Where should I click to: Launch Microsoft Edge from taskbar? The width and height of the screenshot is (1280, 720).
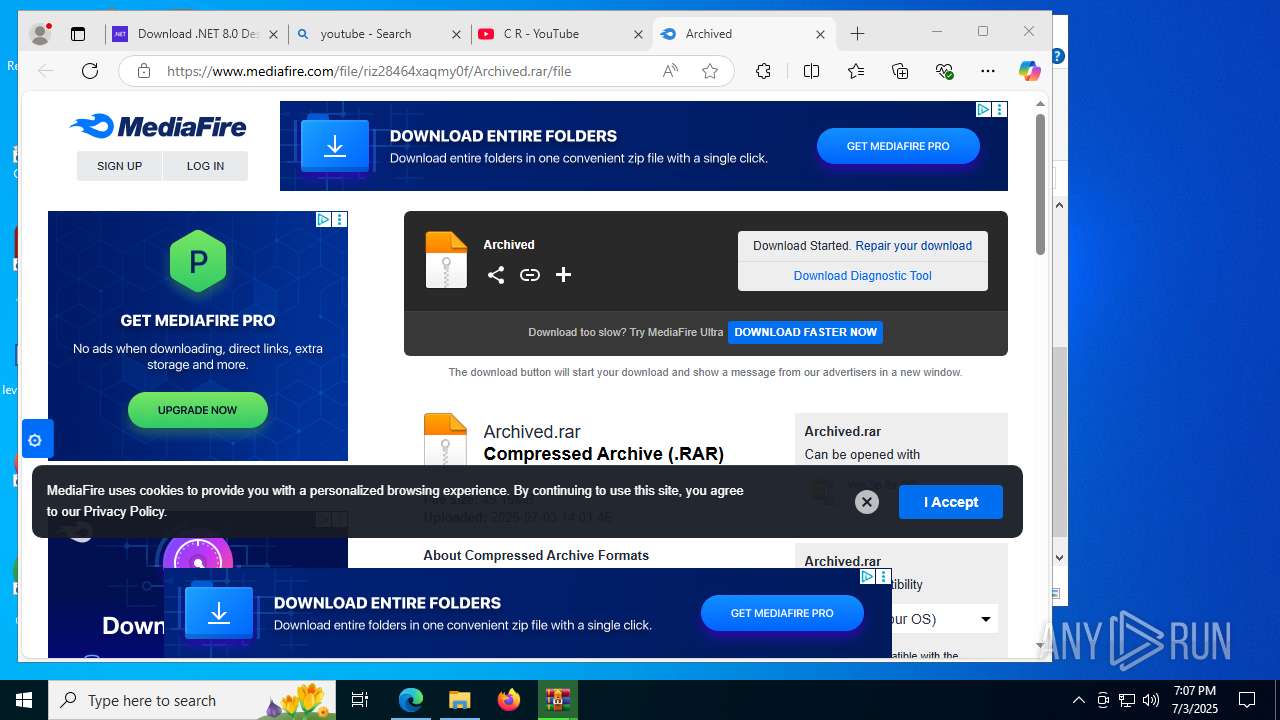pyautogui.click(x=411, y=700)
